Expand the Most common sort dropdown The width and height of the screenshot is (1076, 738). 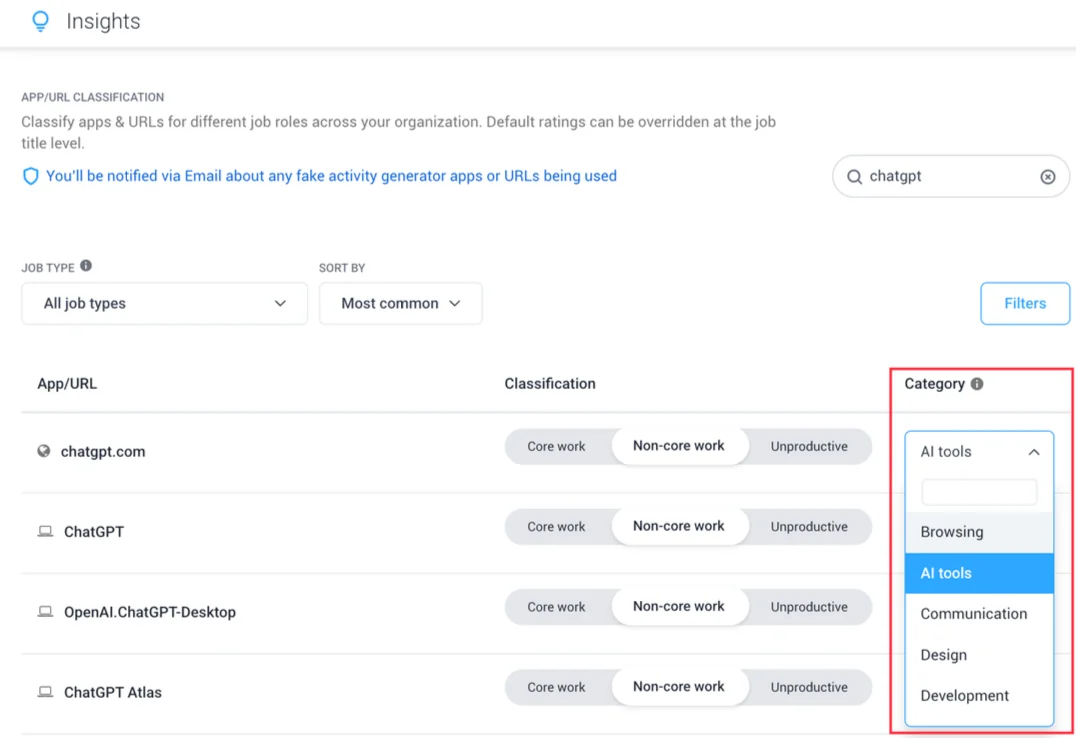(400, 304)
